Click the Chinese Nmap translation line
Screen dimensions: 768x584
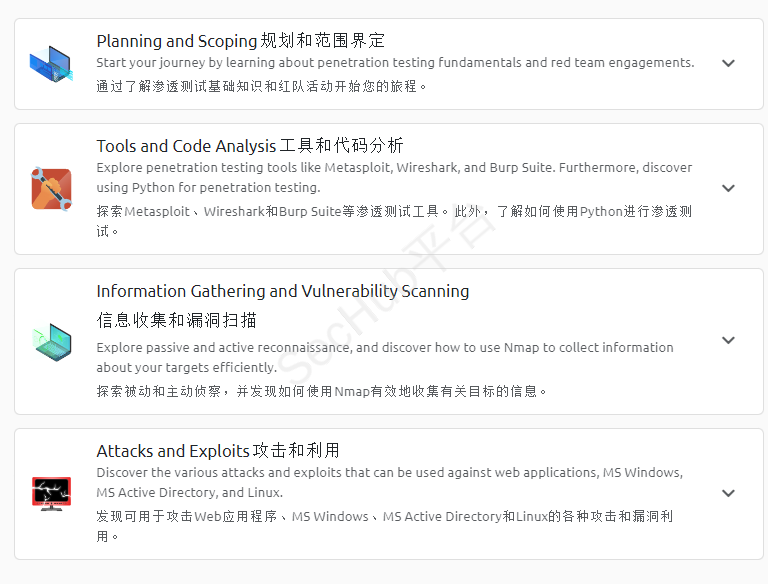tap(321, 391)
